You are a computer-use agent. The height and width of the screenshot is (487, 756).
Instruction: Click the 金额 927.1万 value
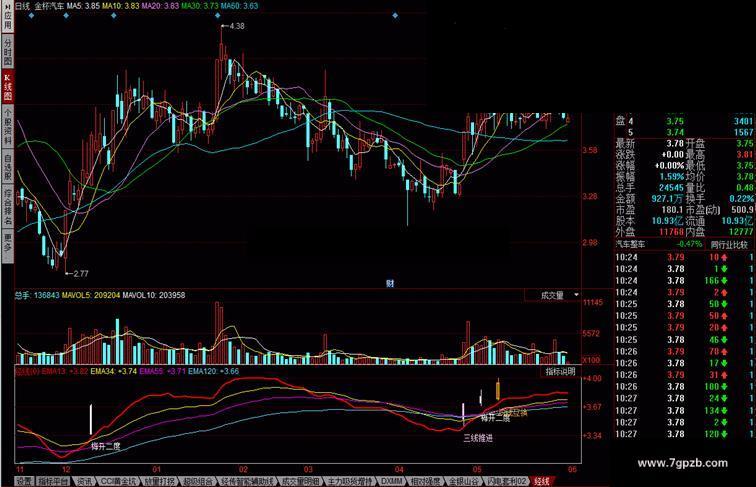[668, 199]
